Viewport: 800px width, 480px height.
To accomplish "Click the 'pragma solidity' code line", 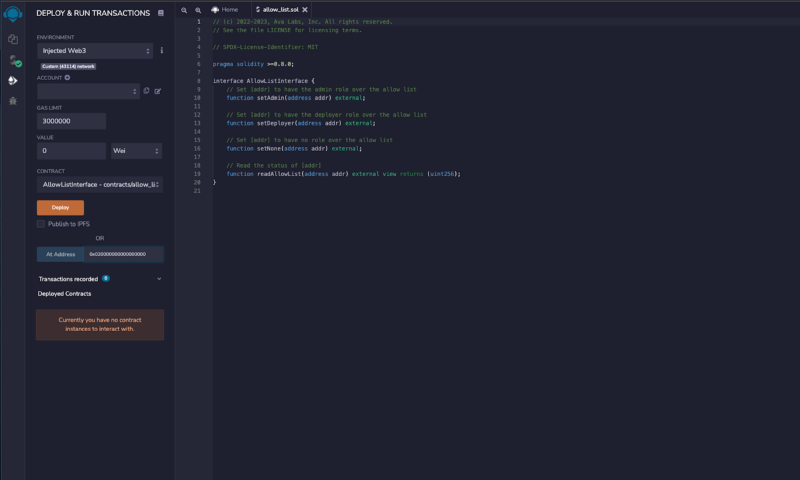I will point(253,64).
